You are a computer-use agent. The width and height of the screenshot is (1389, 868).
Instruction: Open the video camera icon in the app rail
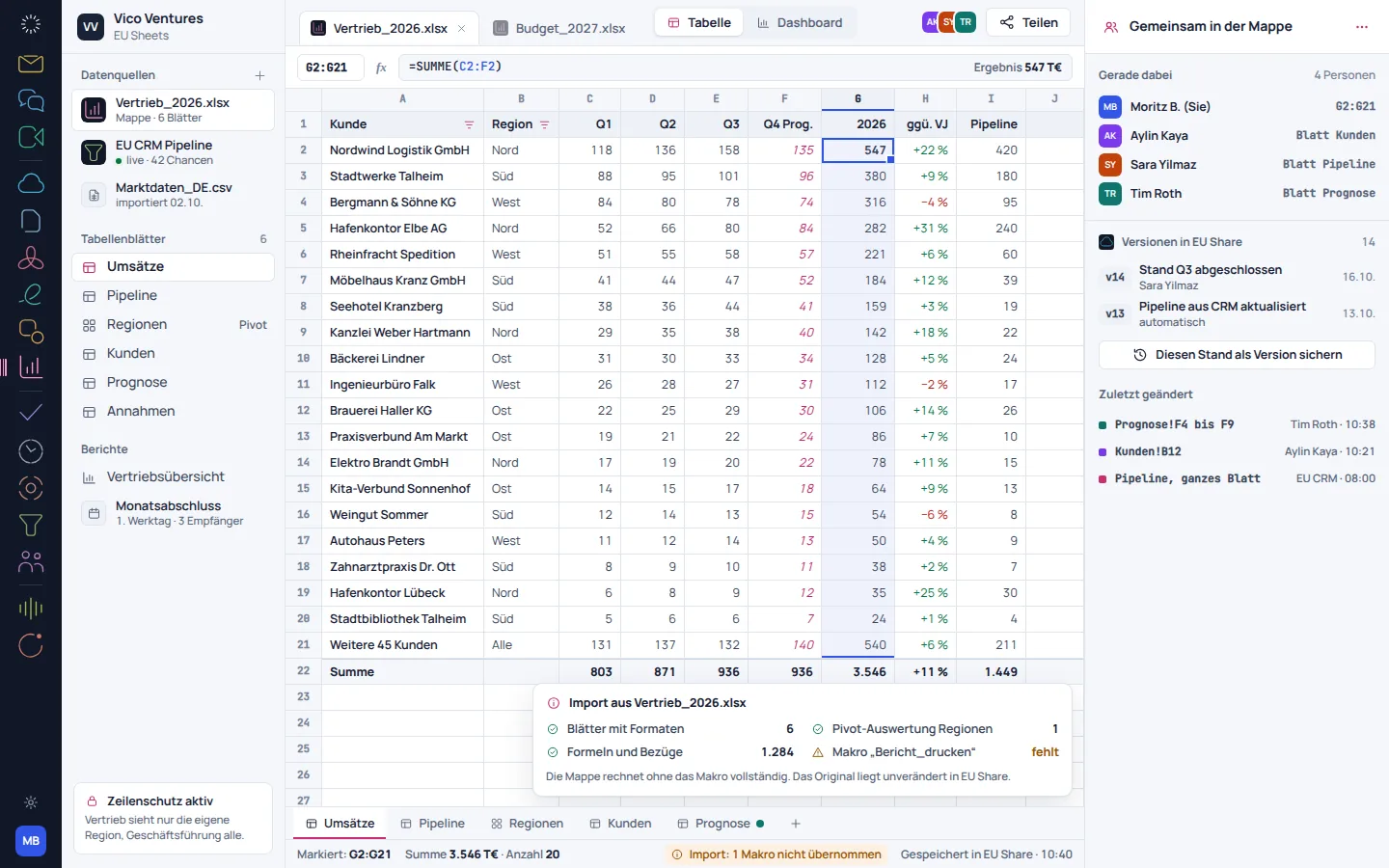click(31, 137)
